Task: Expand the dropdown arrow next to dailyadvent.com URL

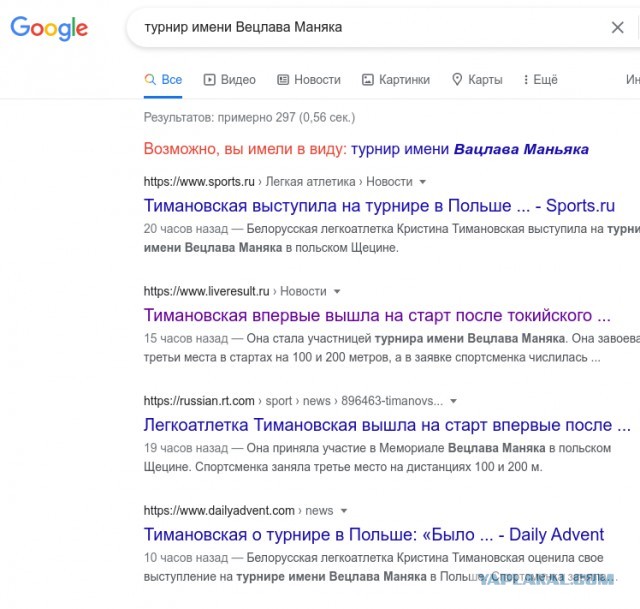Action: [x=344, y=511]
